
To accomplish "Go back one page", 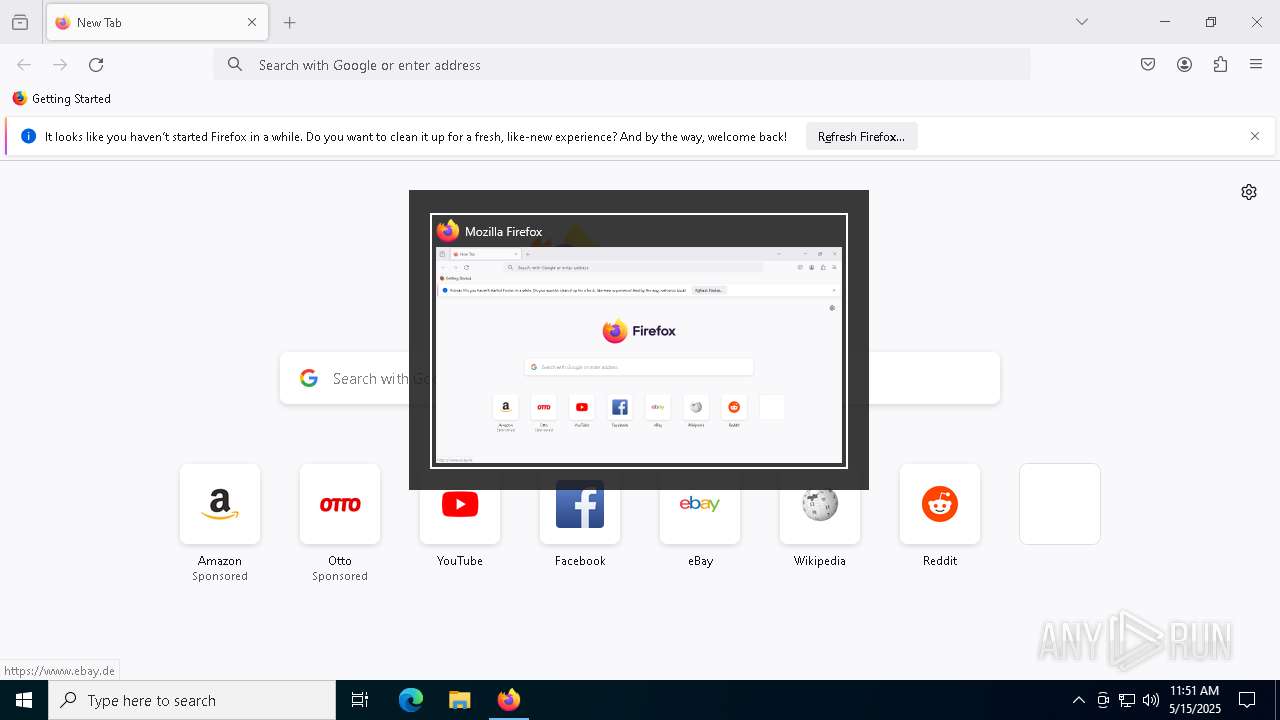I will click(24, 65).
